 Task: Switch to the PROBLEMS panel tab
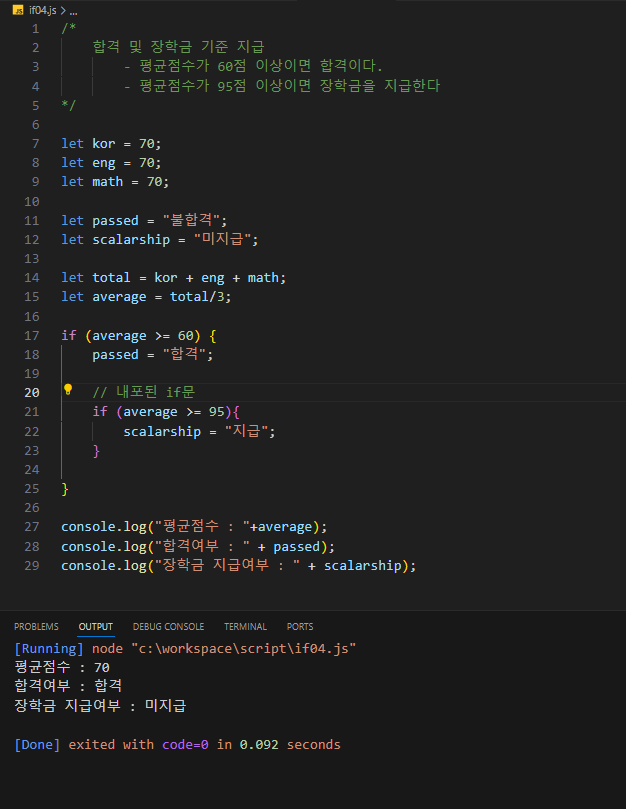pos(36,626)
